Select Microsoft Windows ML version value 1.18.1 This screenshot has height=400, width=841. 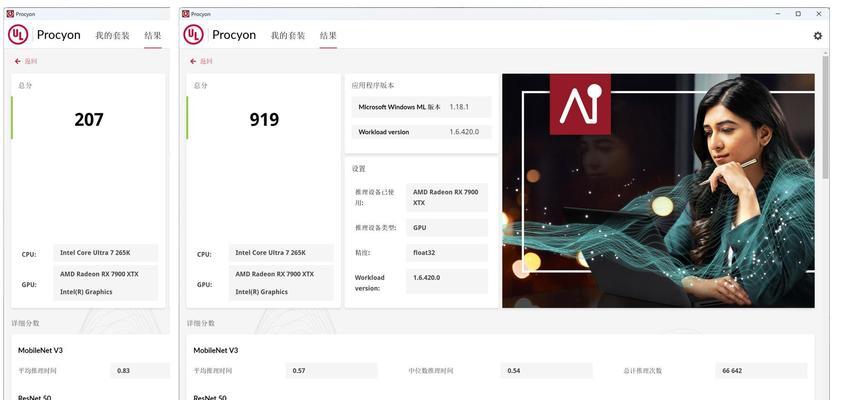(x=459, y=107)
